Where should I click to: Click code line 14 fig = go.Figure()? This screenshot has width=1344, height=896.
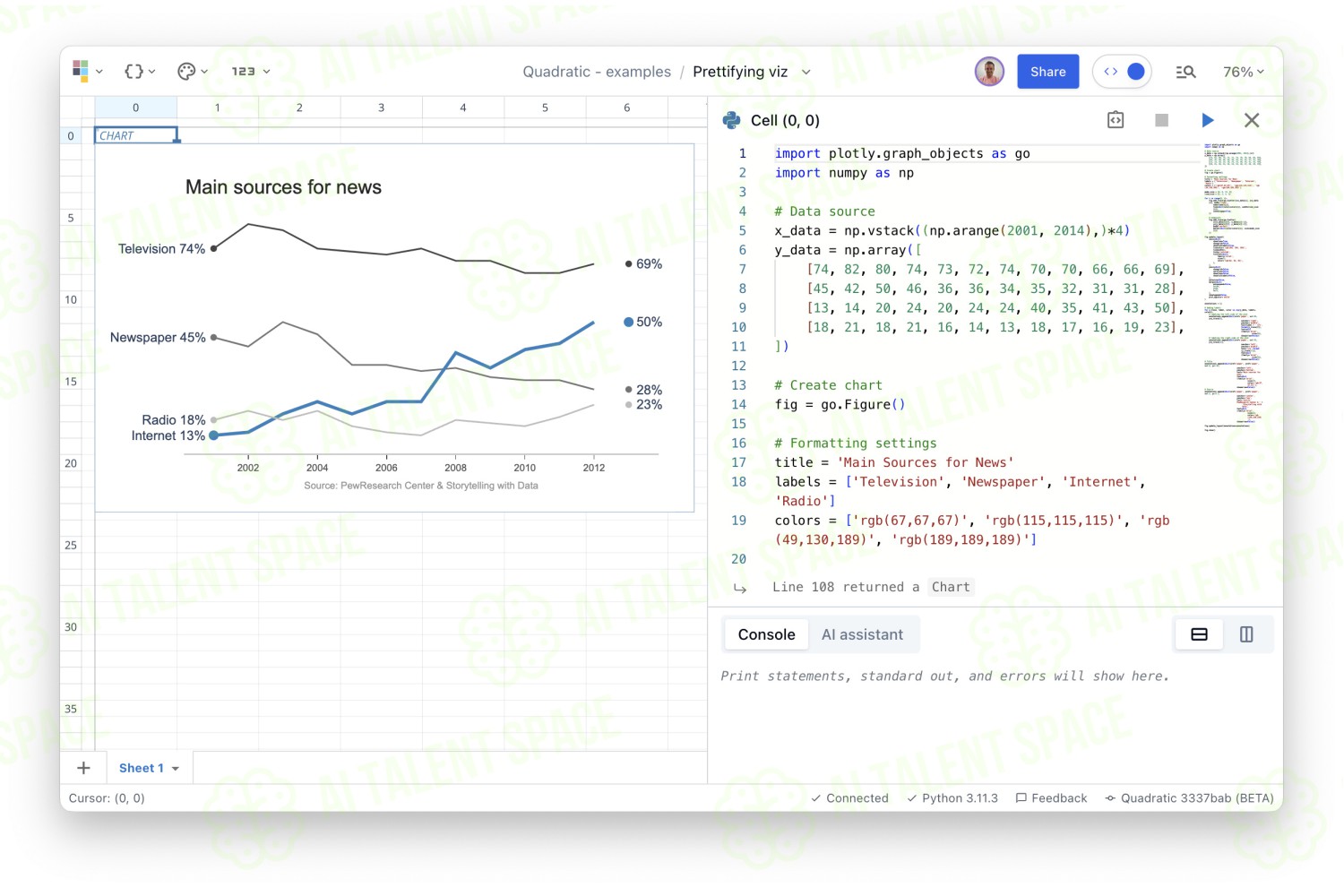840,404
